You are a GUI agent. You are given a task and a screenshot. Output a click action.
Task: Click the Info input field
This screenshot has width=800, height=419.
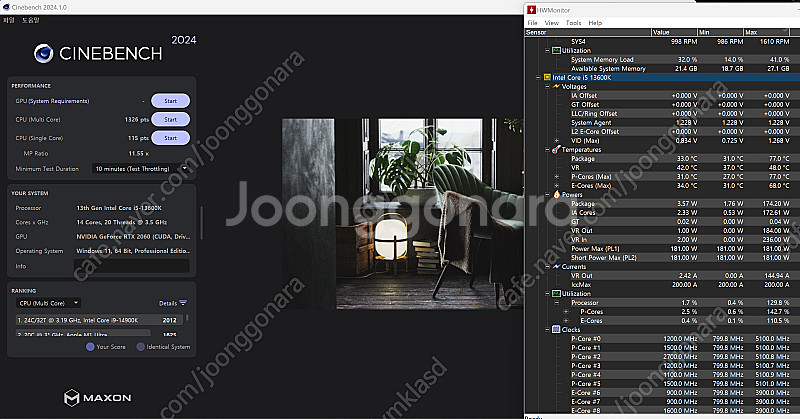(131, 266)
